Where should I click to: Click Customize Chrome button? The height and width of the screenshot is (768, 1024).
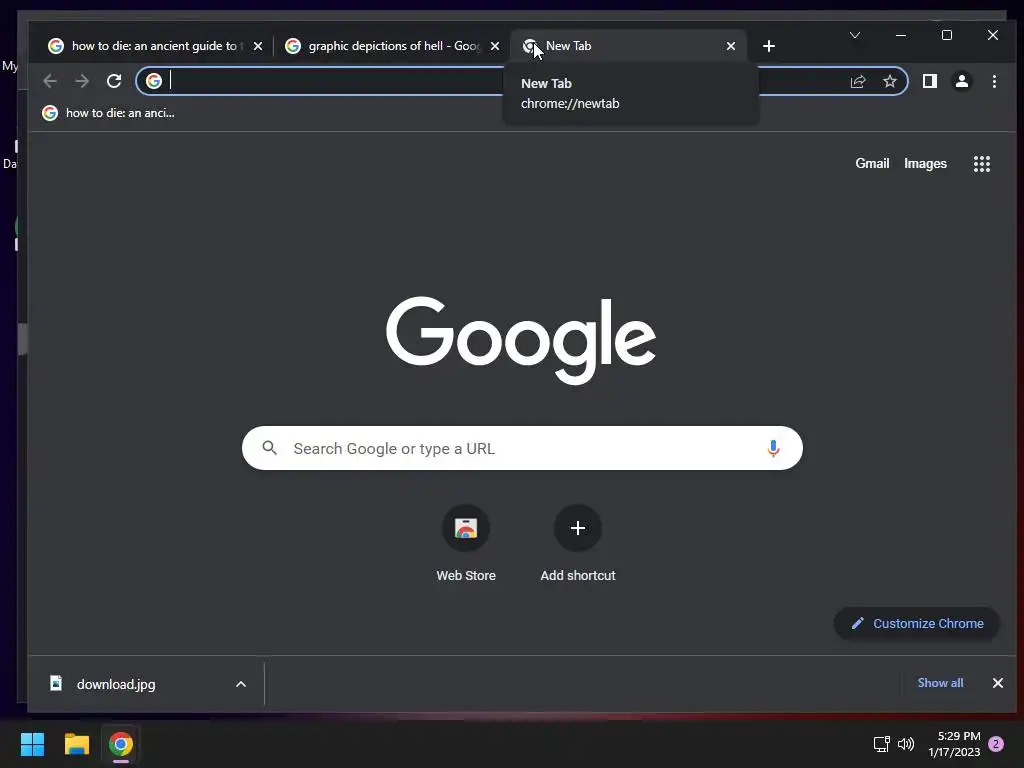pyautogui.click(x=917, y=624)
